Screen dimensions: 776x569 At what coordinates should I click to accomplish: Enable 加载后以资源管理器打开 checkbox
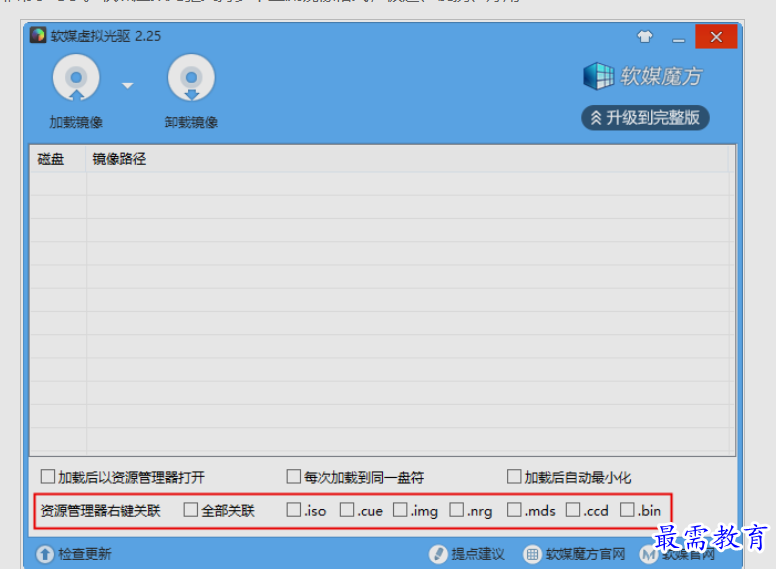(48, 477)
